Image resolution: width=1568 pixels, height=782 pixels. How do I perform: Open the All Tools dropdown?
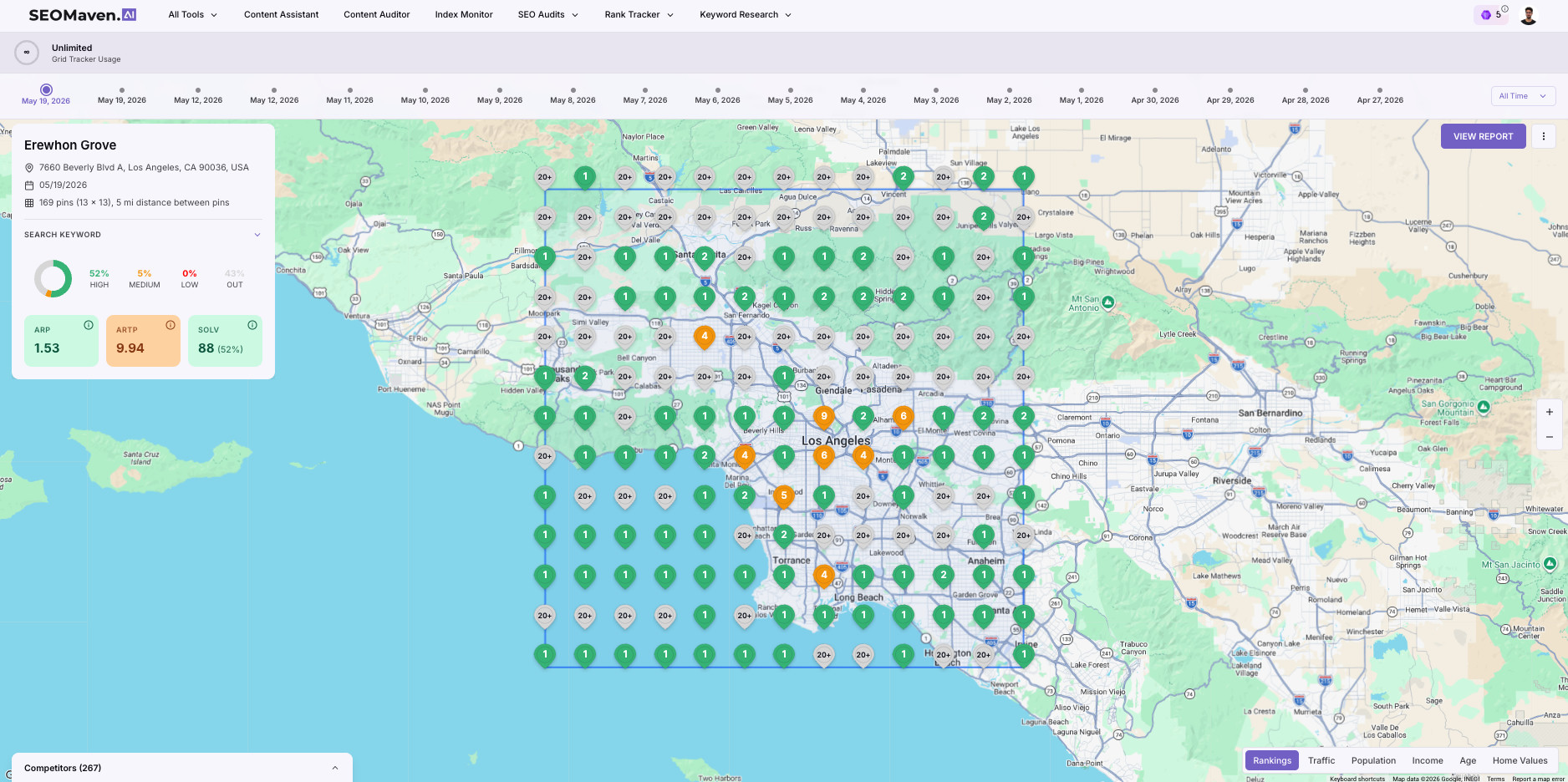coord(192,14)
